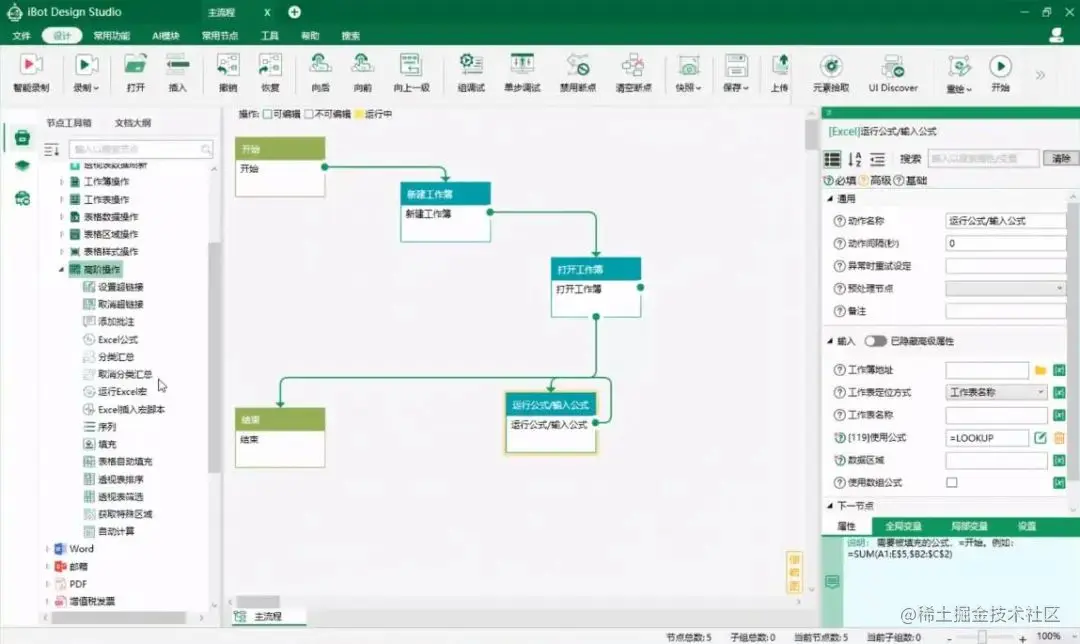Expand toolbar overflow double-chevron
1080x644 pixels.
coord(1040,74)
